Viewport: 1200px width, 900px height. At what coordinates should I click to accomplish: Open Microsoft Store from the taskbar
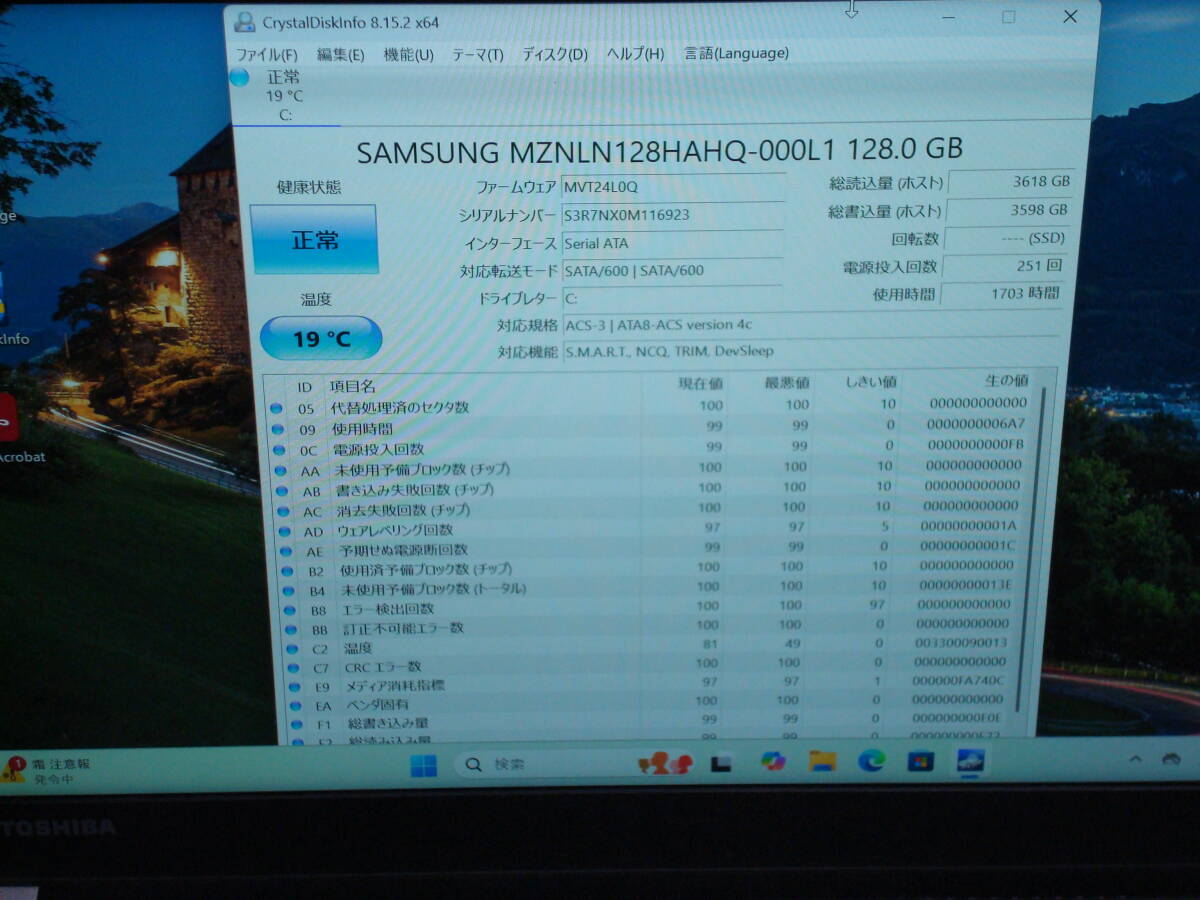(920, 762)
